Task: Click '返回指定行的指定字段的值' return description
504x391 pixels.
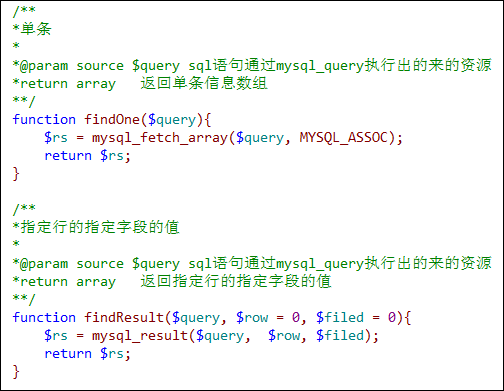Action: coord(236,281)
